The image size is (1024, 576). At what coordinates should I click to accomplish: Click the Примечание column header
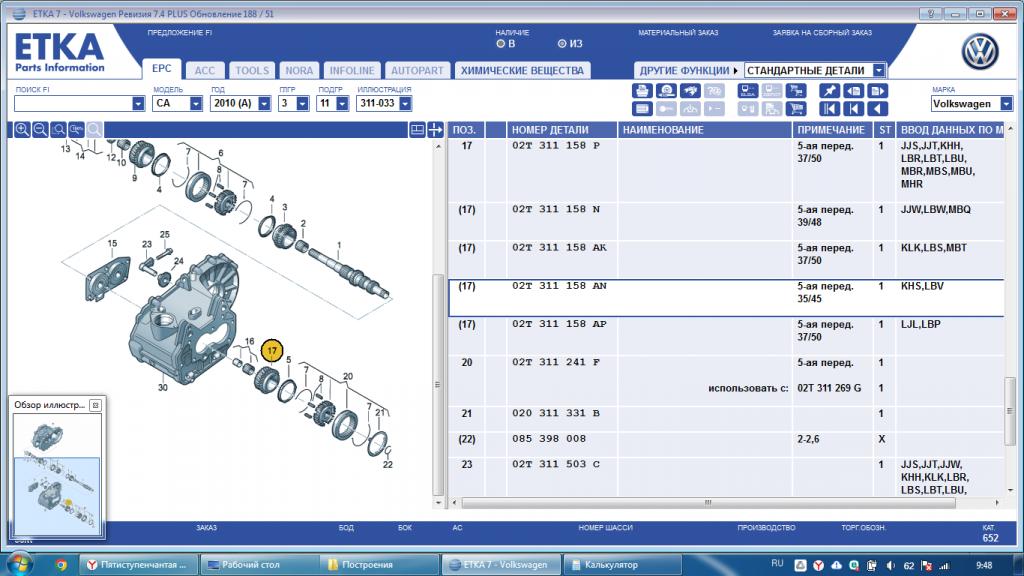click(x=832, y=130)
